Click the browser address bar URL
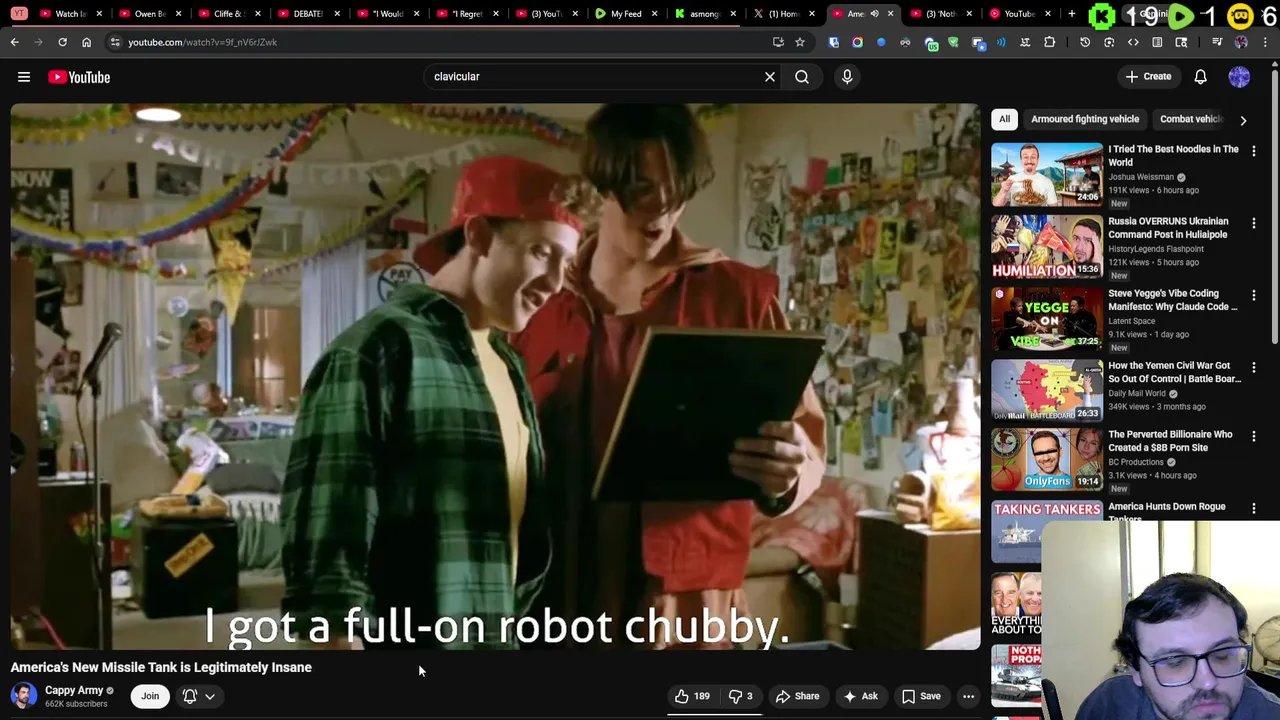The height and width of the screenshot is (720, 1280). (203, 42)
